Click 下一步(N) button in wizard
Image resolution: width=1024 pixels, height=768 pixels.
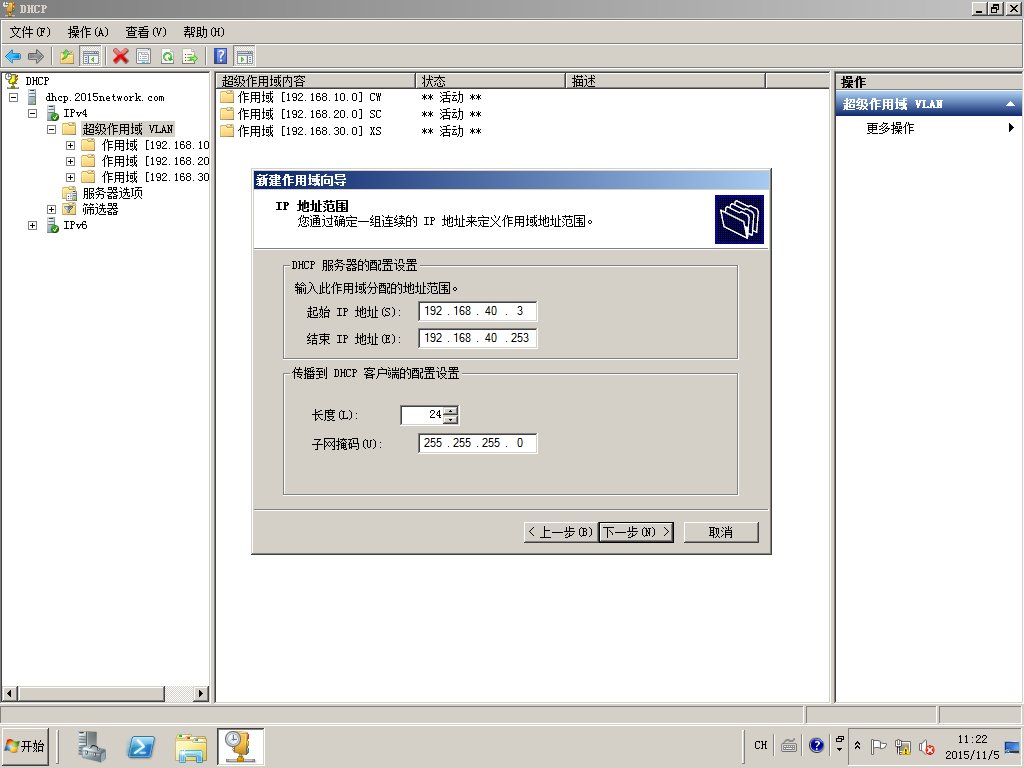636,532
